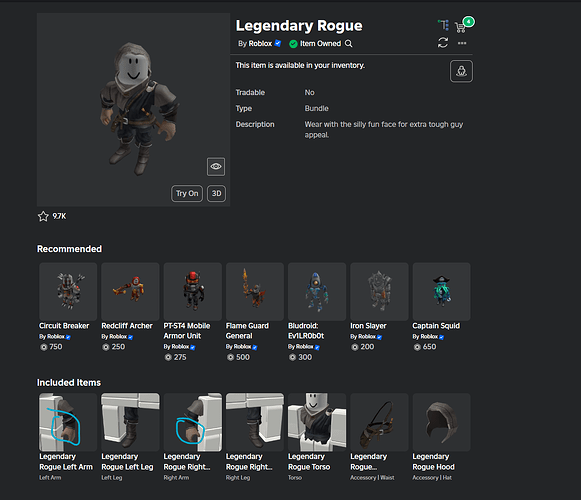Open the three-dots more options menu
The width and height of the screenshot is (581, 500).
462,43
